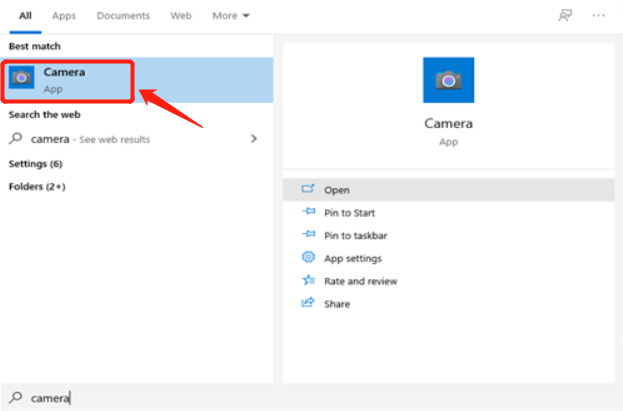Click the magnifier icon beside web result
Image resolution: width=623 pixels, height=411 pixels.
[x=16, y=139]
